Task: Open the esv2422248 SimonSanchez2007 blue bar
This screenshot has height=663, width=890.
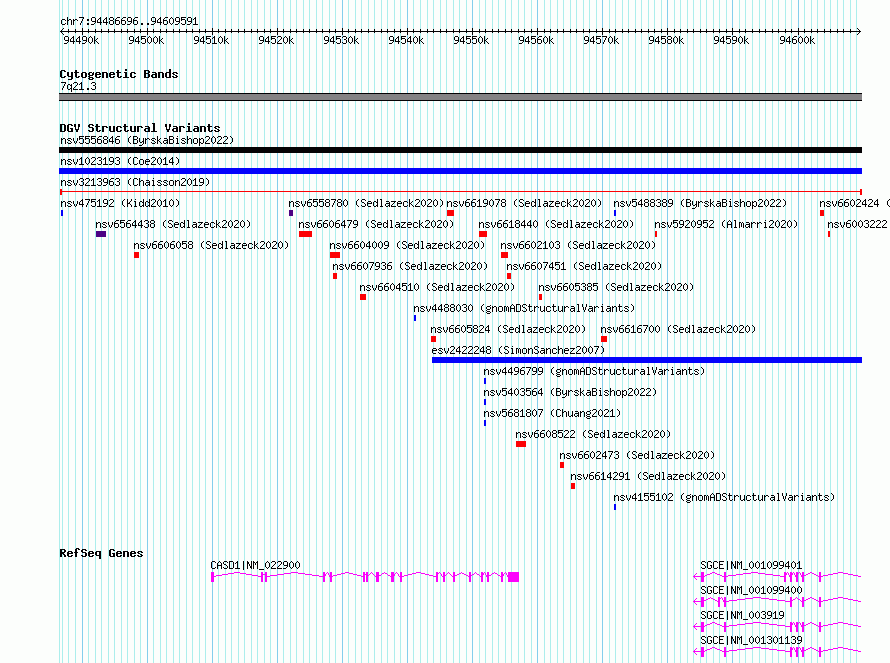Action: [647, 360]
